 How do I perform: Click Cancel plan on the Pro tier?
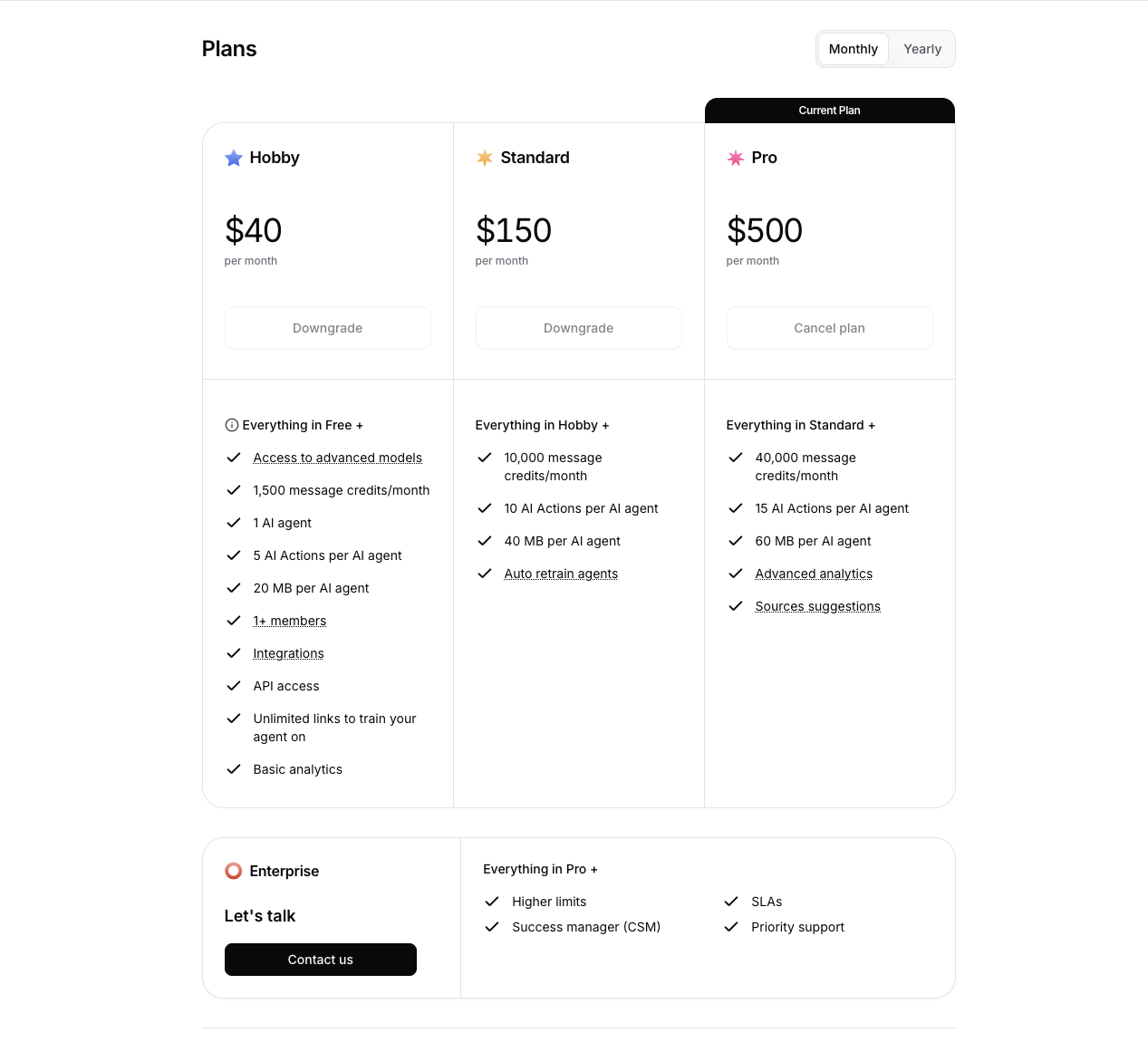(829, 327)
